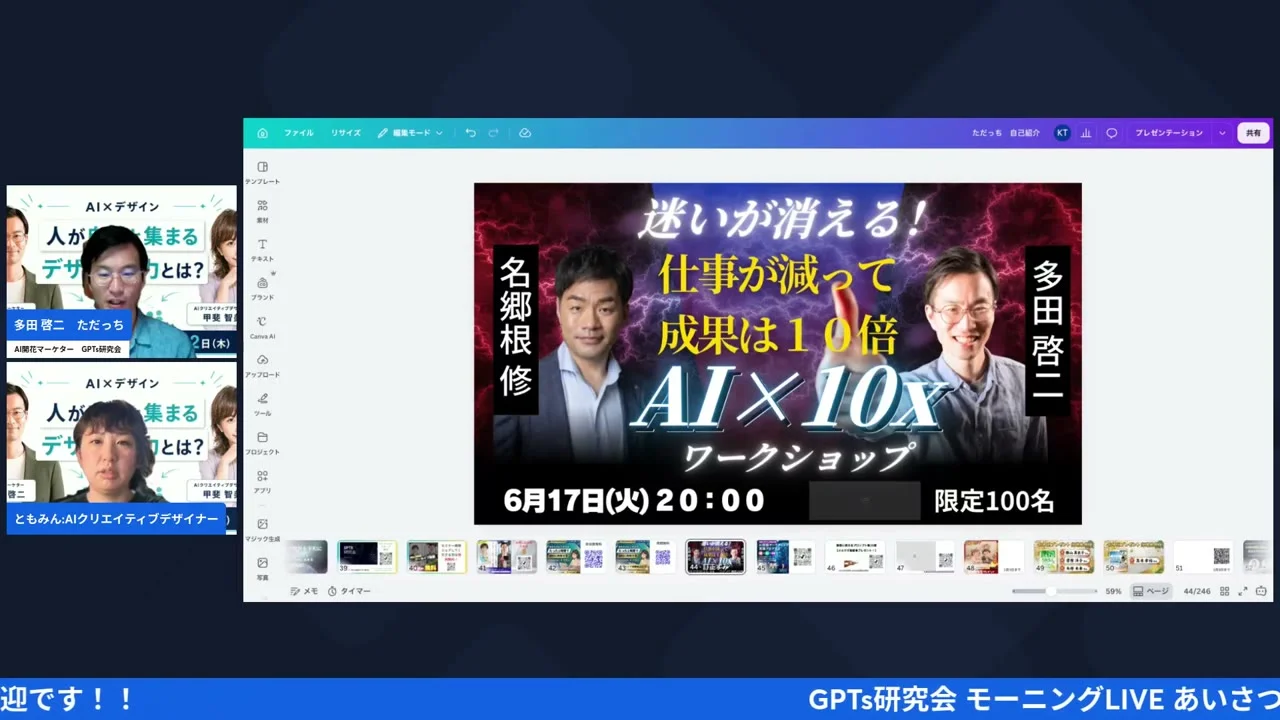The height and width of the screenshot is (720, 1280).
Task: Select page 40 thumbnail
Action: [437, 557]
